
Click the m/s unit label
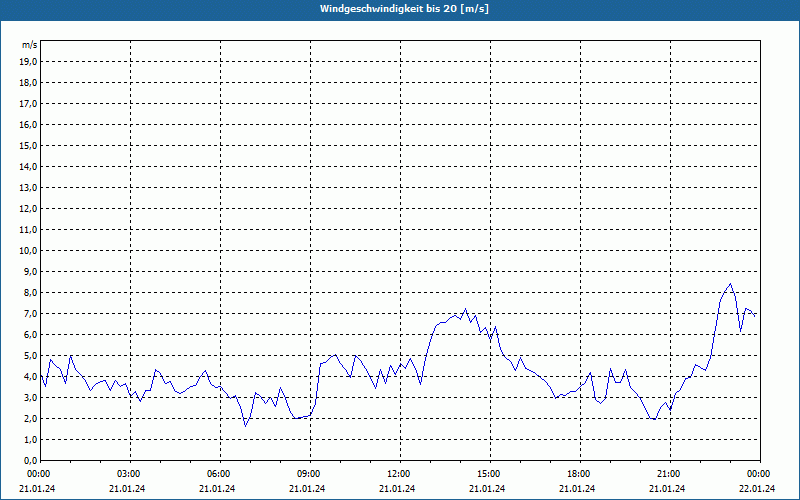[x=29, y=45]
